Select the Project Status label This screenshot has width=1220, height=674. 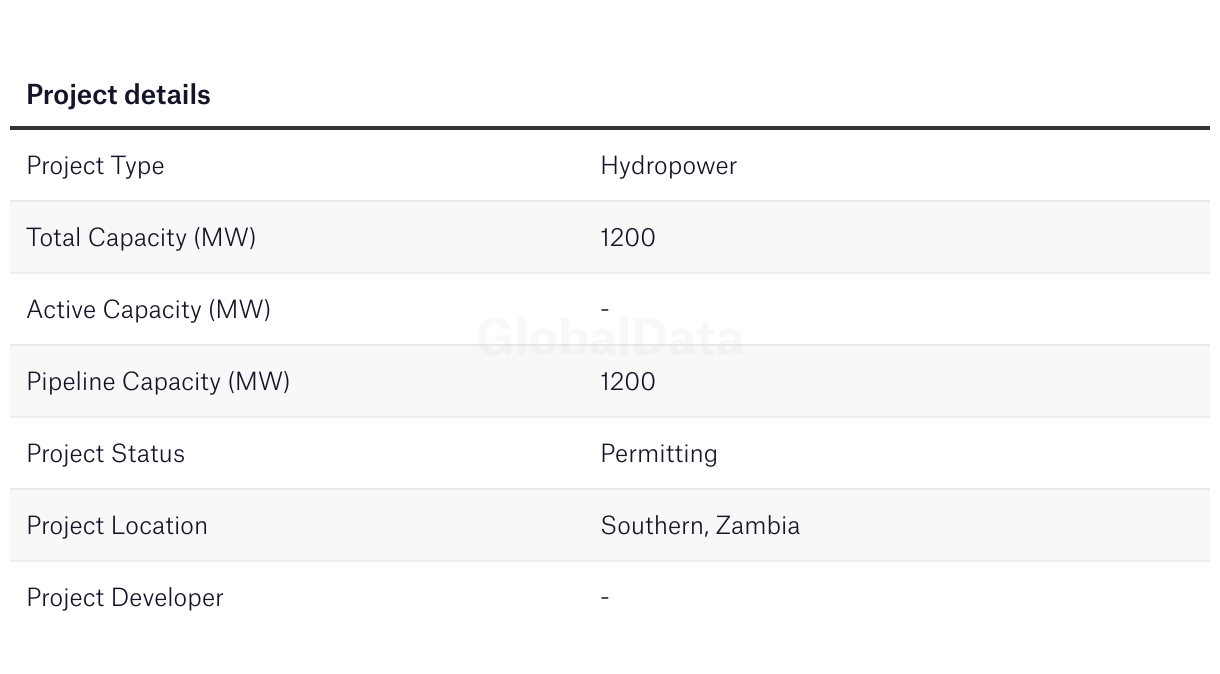point(105,454)
